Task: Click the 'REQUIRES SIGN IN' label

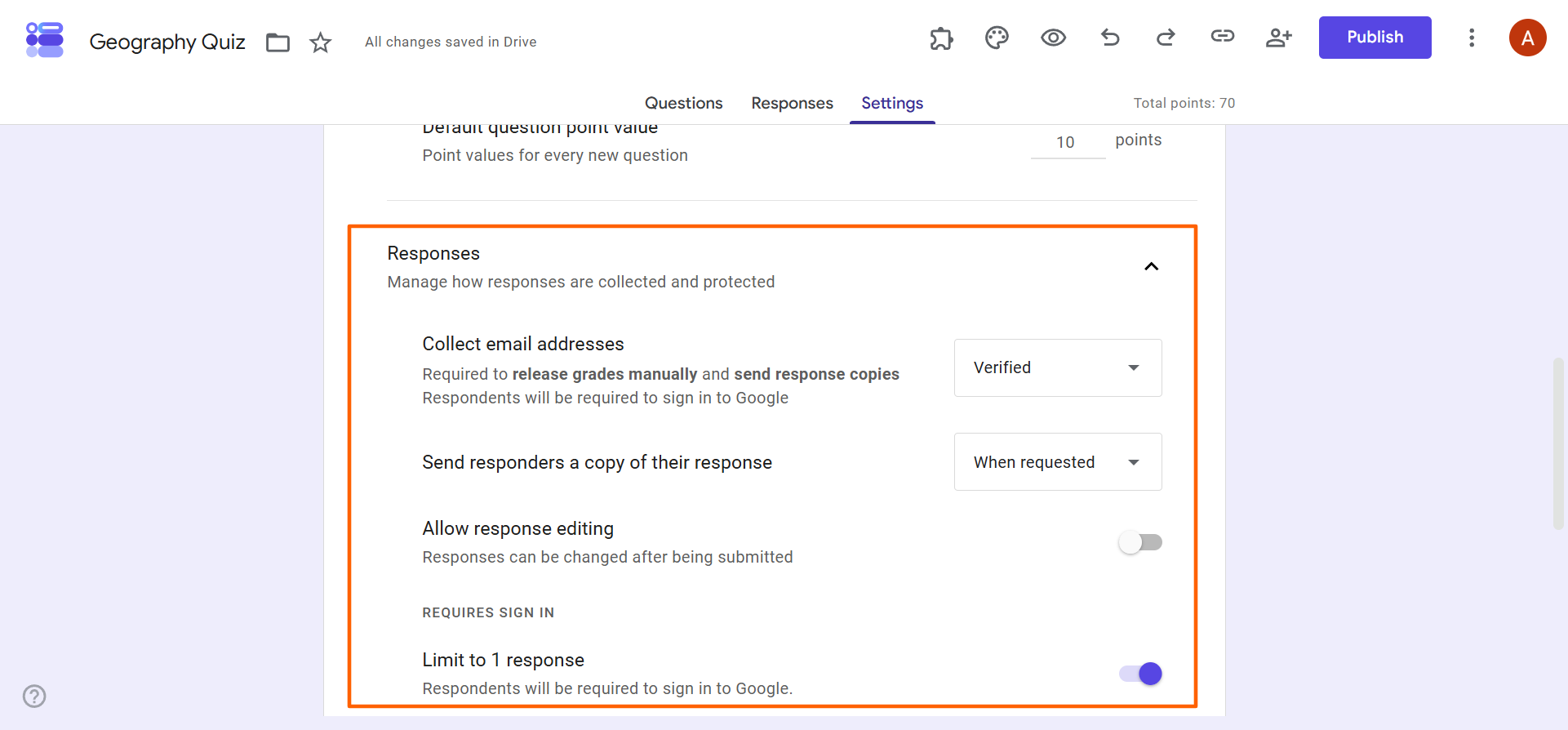Action: [x=488, y=612]
